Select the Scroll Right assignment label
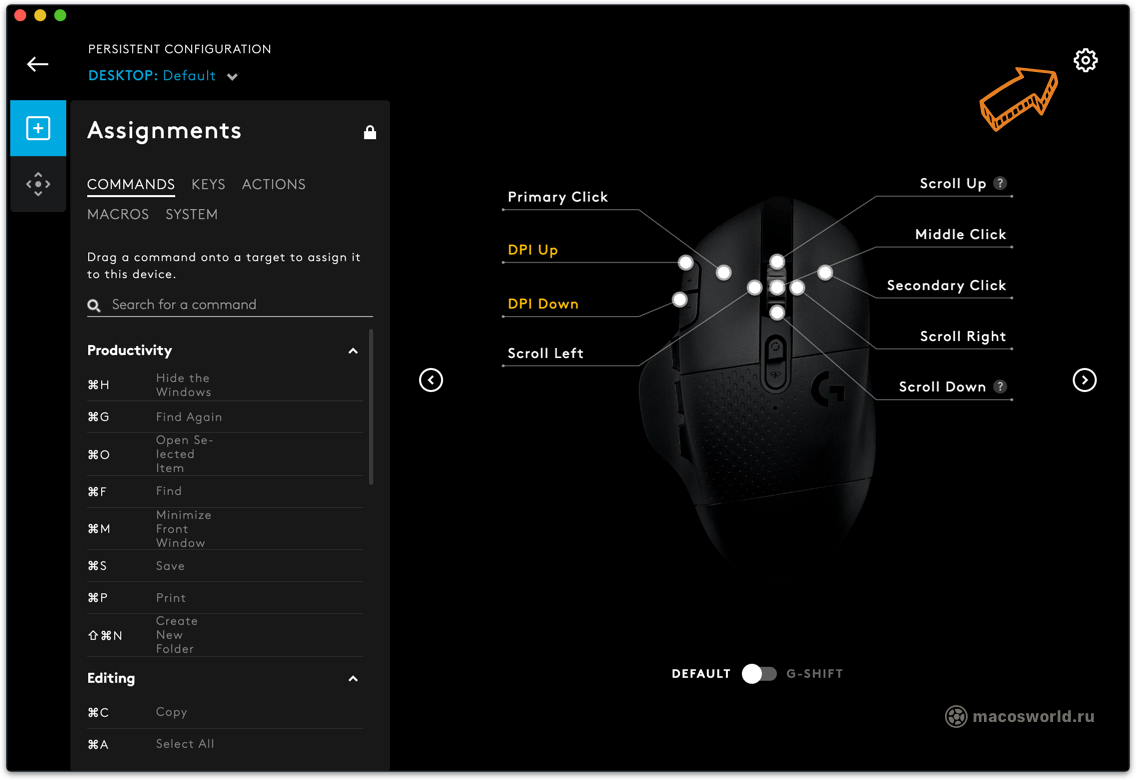The height and width of the screenshot is (780, 1136). coord(963,336)
